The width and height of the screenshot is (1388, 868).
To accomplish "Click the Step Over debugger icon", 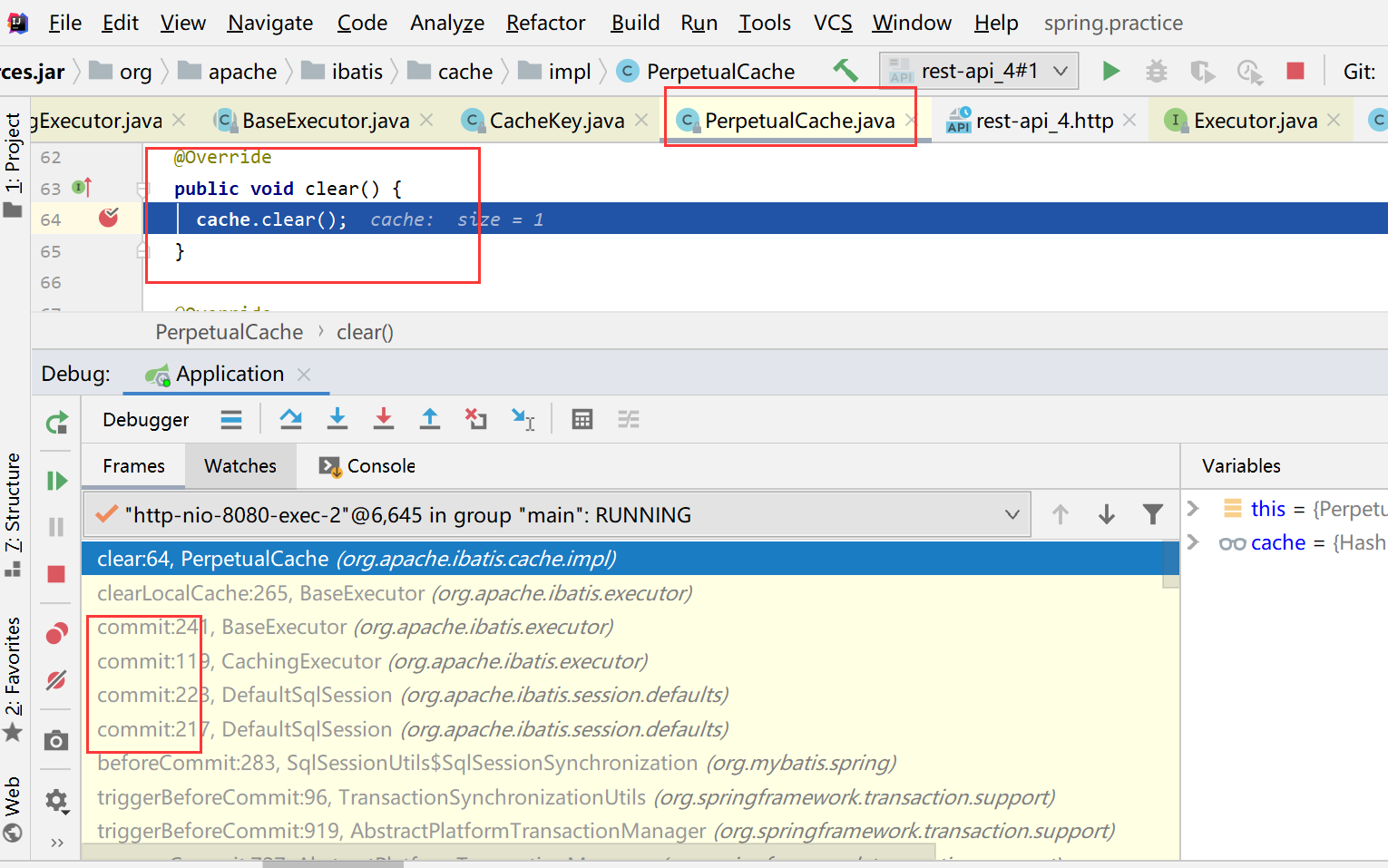I will pos(290,419).
